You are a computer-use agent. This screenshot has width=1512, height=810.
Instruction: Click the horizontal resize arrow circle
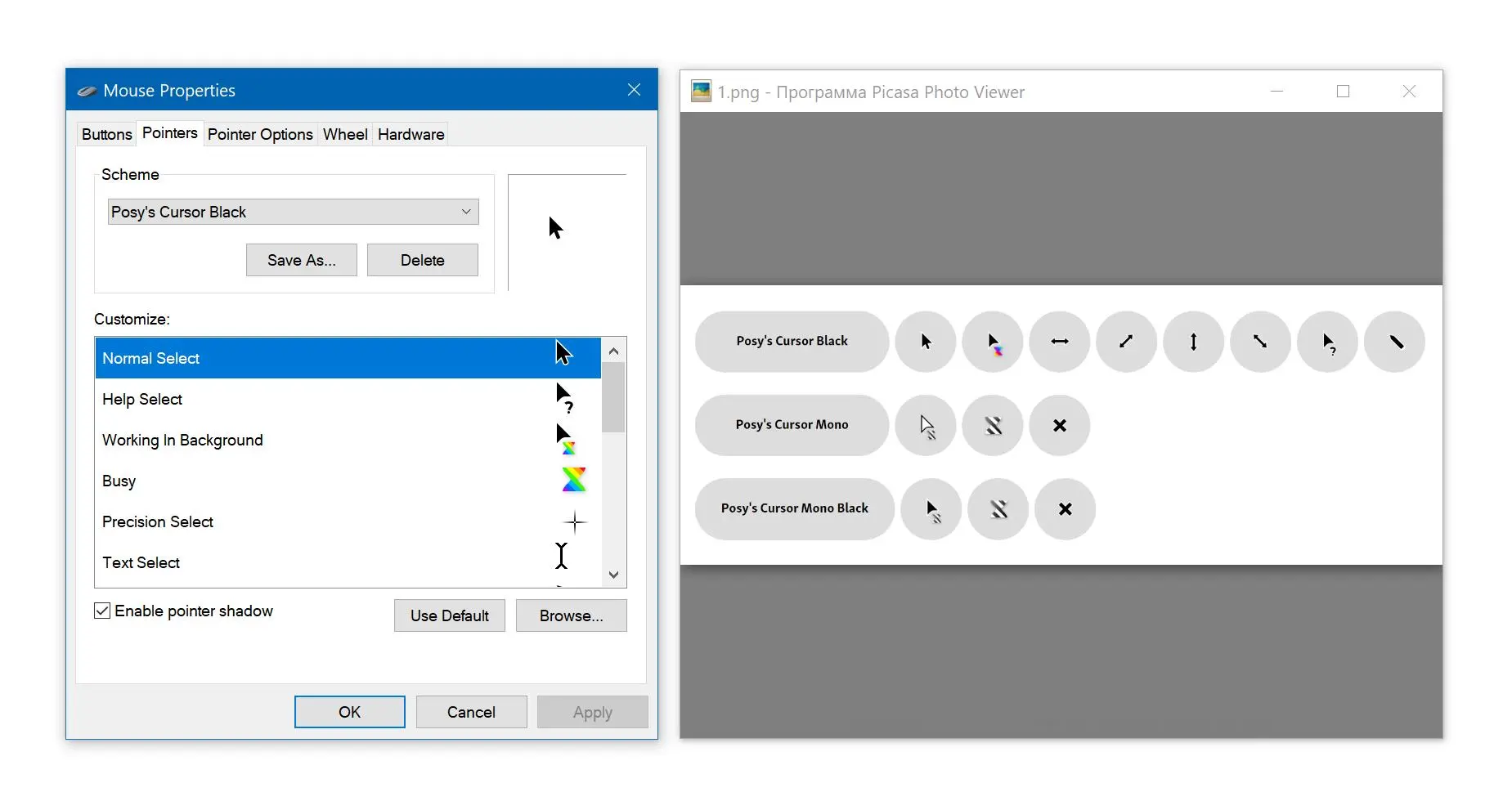[x=1060, y=342]
